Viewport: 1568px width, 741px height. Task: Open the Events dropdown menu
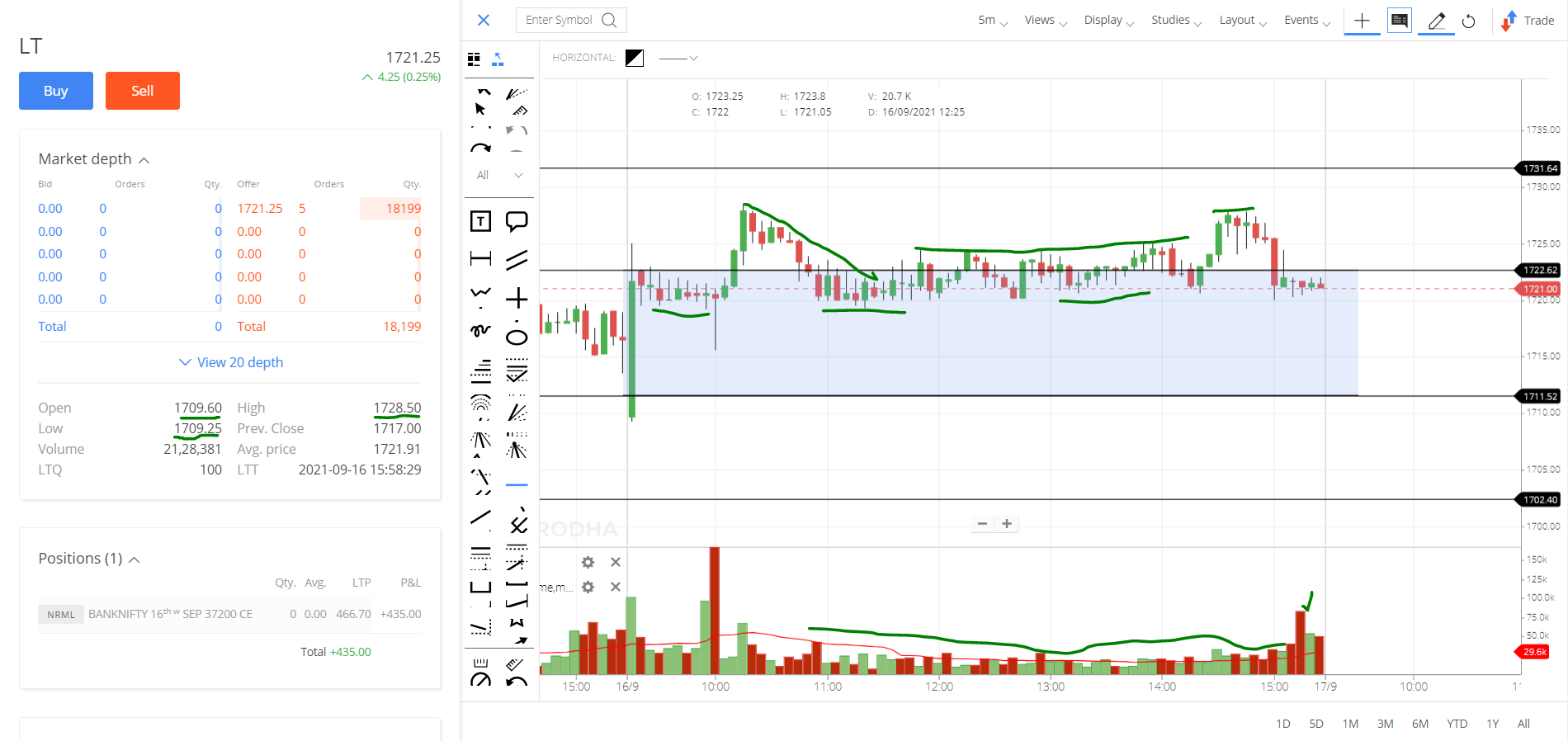tap(1307, 20)
